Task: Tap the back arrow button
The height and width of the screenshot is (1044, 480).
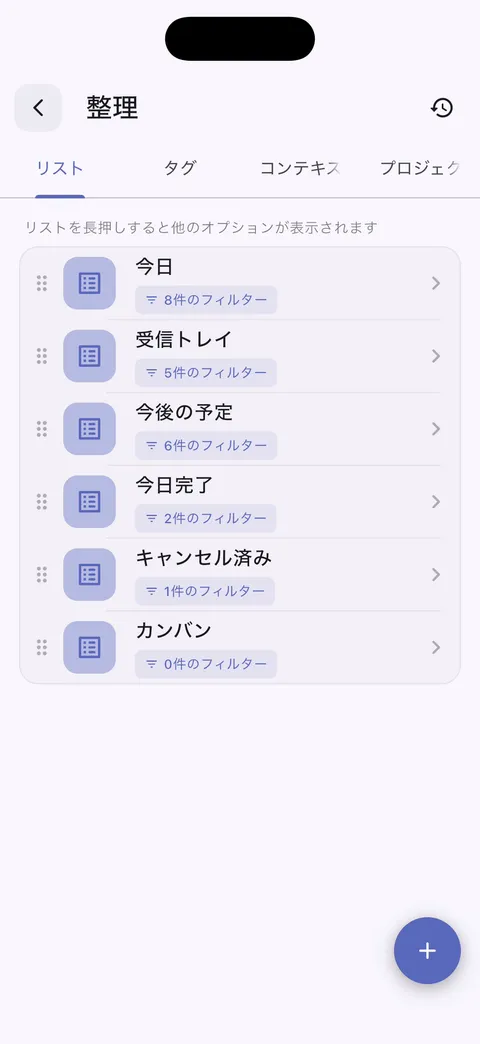Action: 38,107
